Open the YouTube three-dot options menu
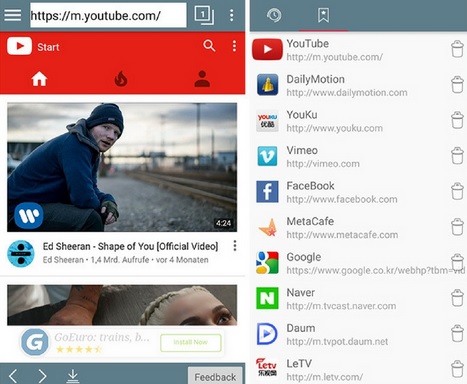The image size is (467, 384). point(234,46)
